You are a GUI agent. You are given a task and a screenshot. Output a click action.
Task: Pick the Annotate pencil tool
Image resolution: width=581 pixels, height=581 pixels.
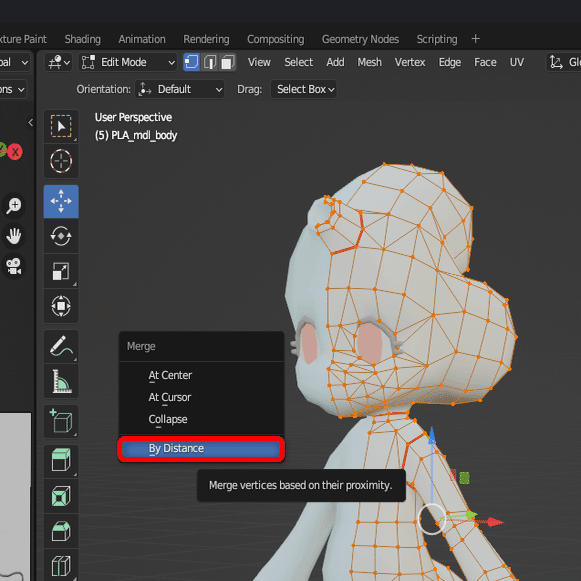pyautogui.click(x=61, y=346)
